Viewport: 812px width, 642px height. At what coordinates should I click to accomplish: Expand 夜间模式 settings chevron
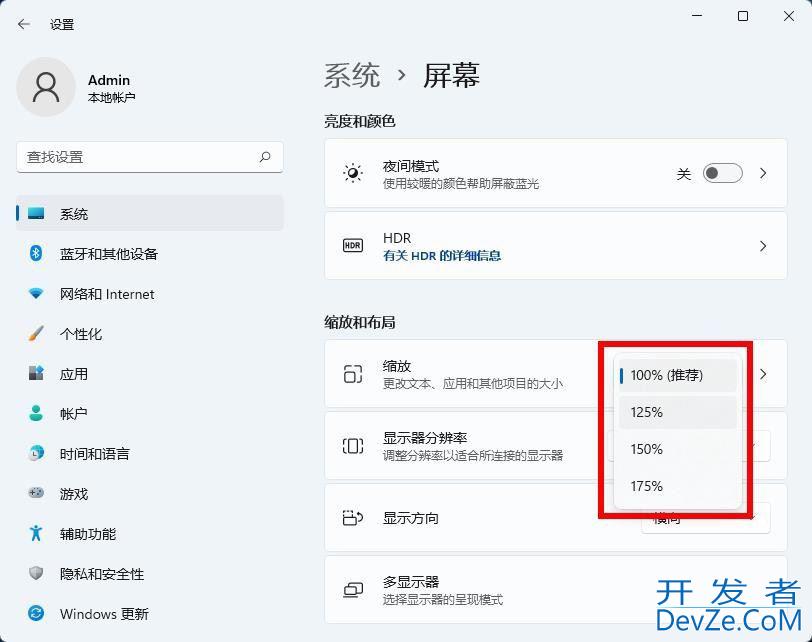(x=763, y=173)
